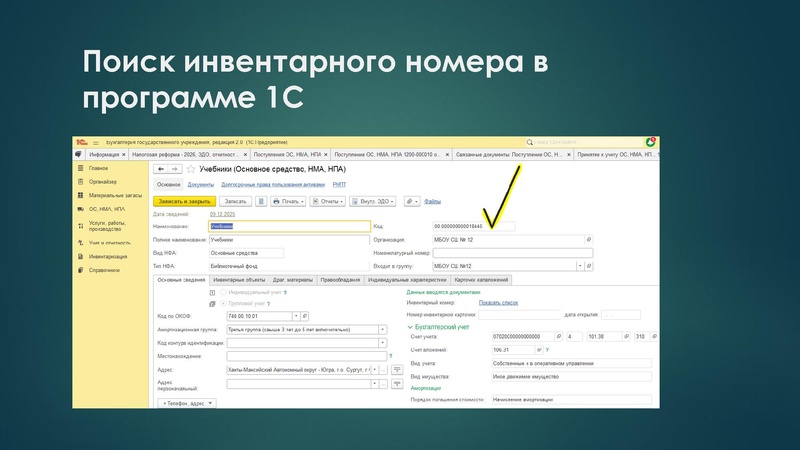The width and height of the screenshot is (800, 450).
Task: Expand the Входит в группу dropdown arrow
Action: [580, 266]
